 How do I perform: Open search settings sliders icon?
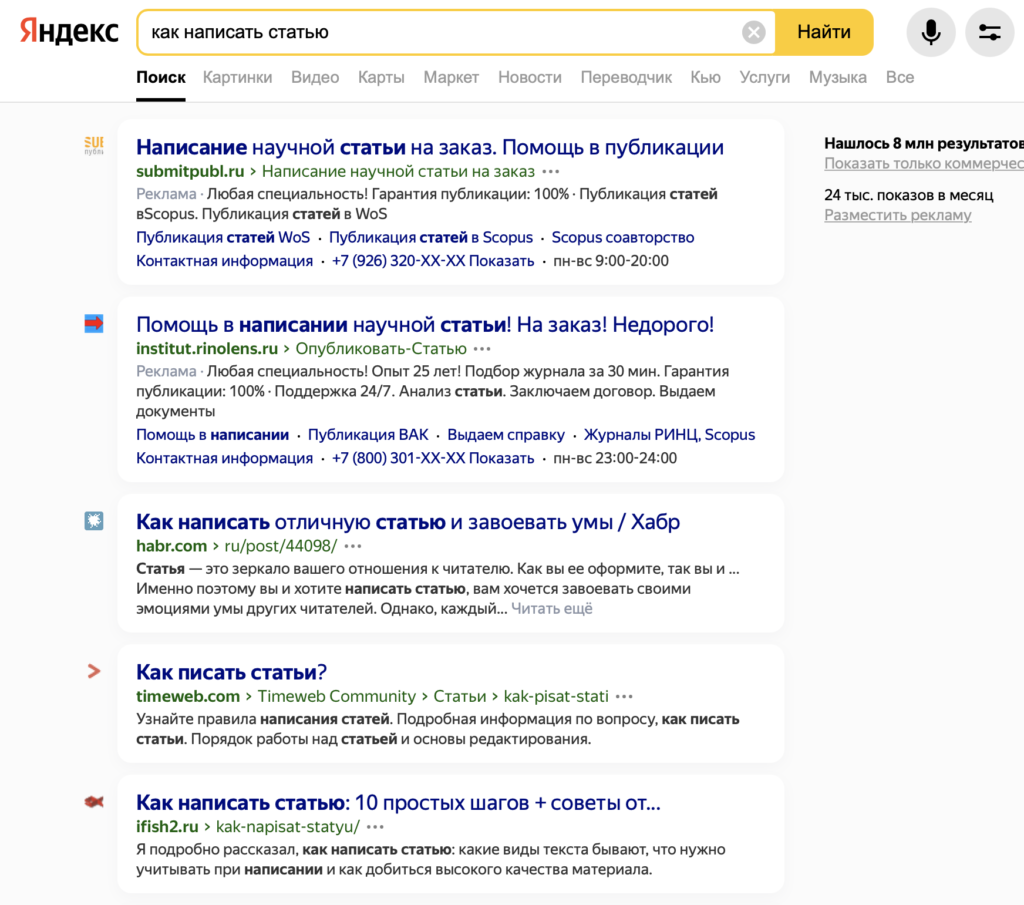coord(989,32)
